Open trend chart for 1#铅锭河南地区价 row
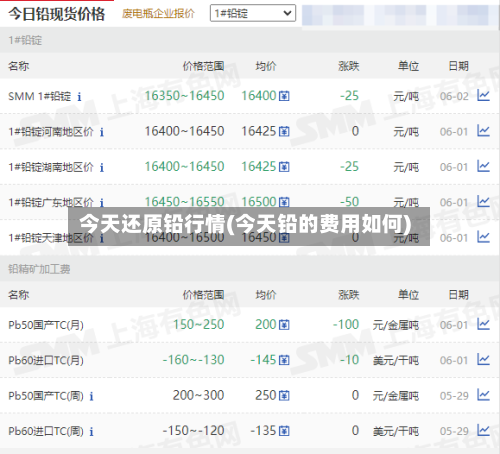 click(483, 131)
